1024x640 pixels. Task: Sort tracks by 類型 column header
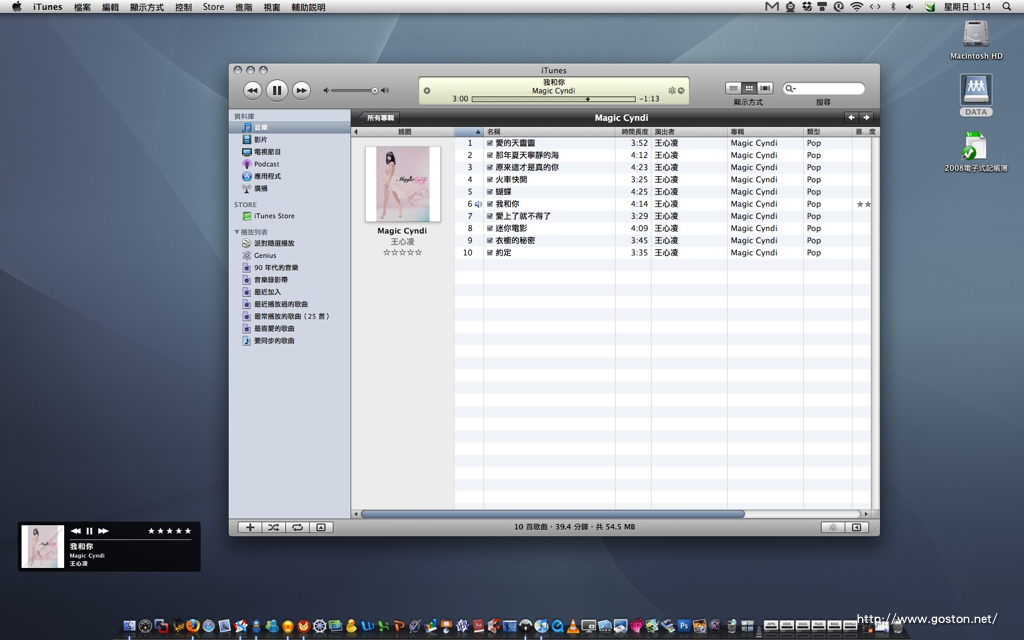point(827,132)
